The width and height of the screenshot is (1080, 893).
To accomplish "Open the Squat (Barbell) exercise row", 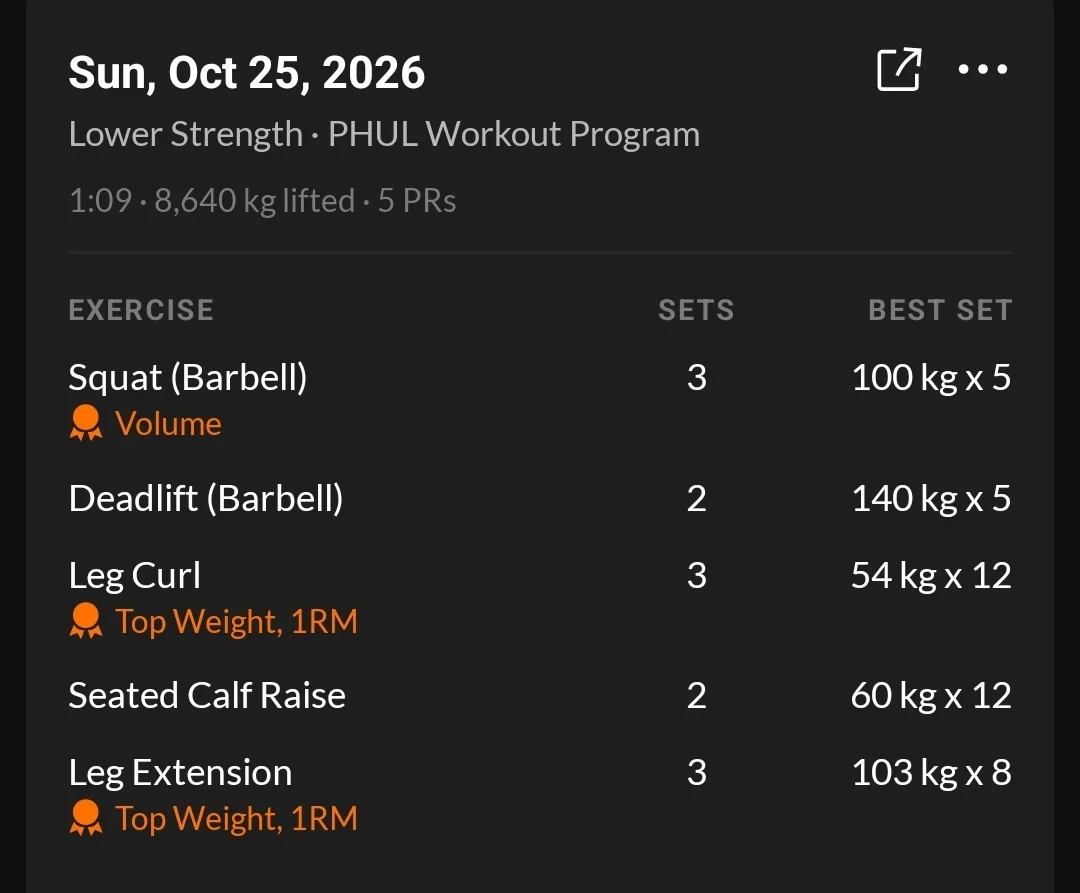I will coord(539,399).
